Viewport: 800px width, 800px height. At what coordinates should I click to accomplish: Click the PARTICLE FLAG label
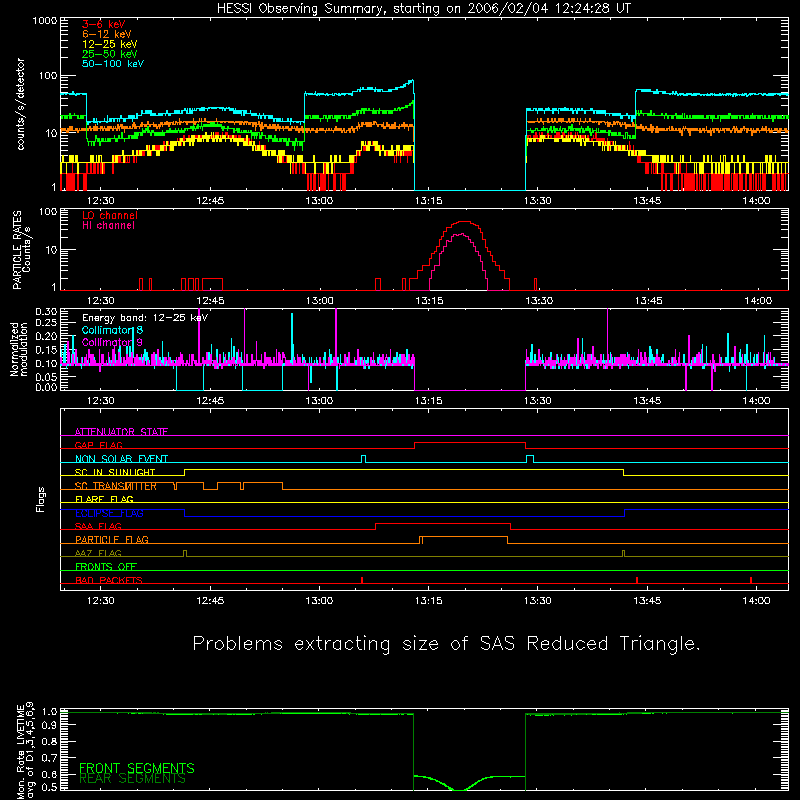click(x=112, y=539)
